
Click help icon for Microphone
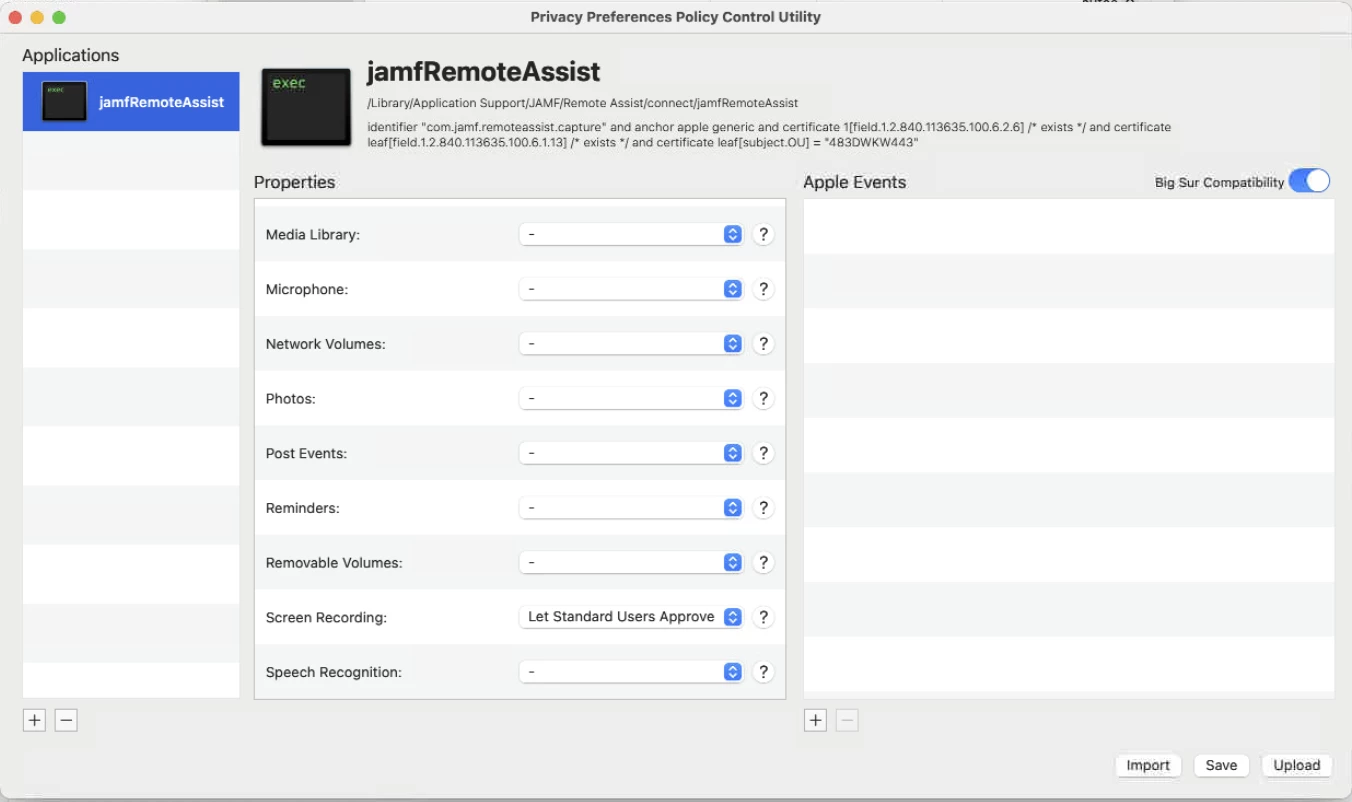coord(763,289)
